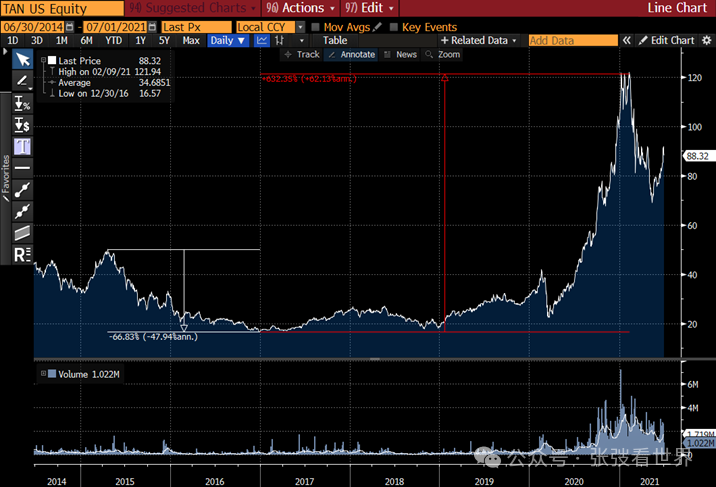Grab the divider handle between price and volume panels
Screen dimensions: 716x487
click(x=374, y=359)
